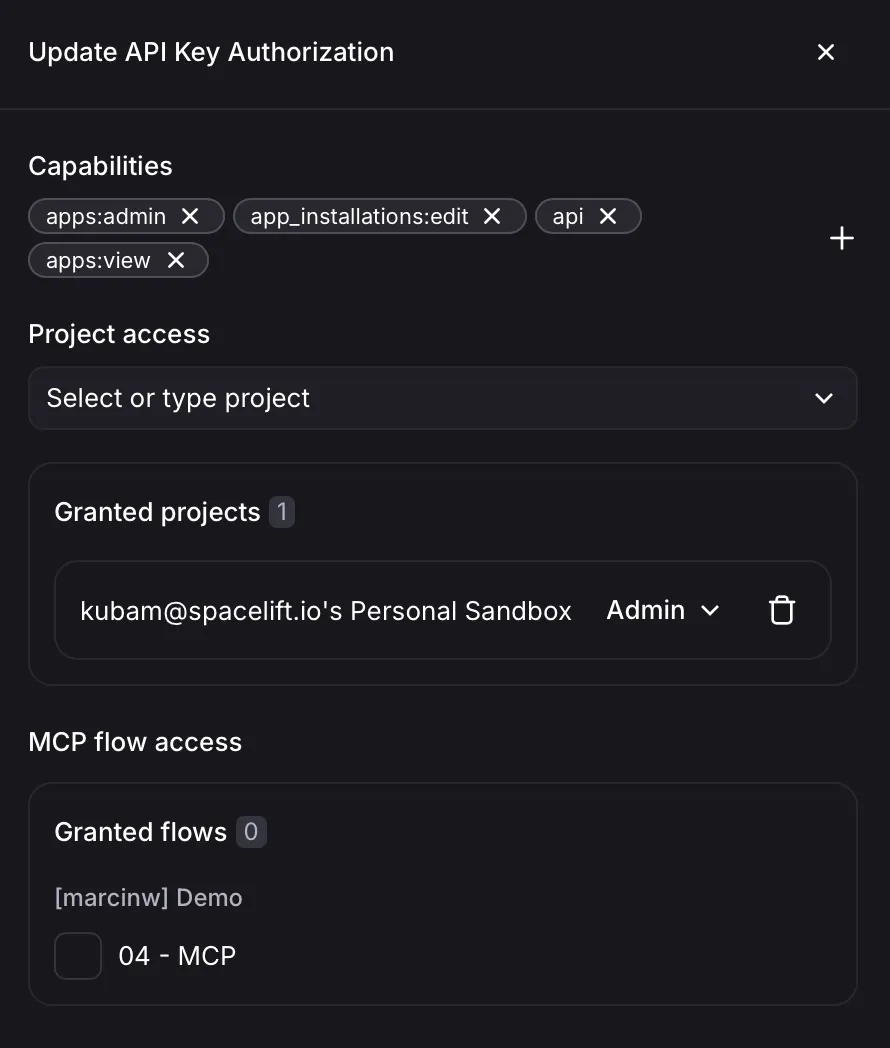
Task: Enable the 04 - MCP flow checkbox
Action: 78,956
